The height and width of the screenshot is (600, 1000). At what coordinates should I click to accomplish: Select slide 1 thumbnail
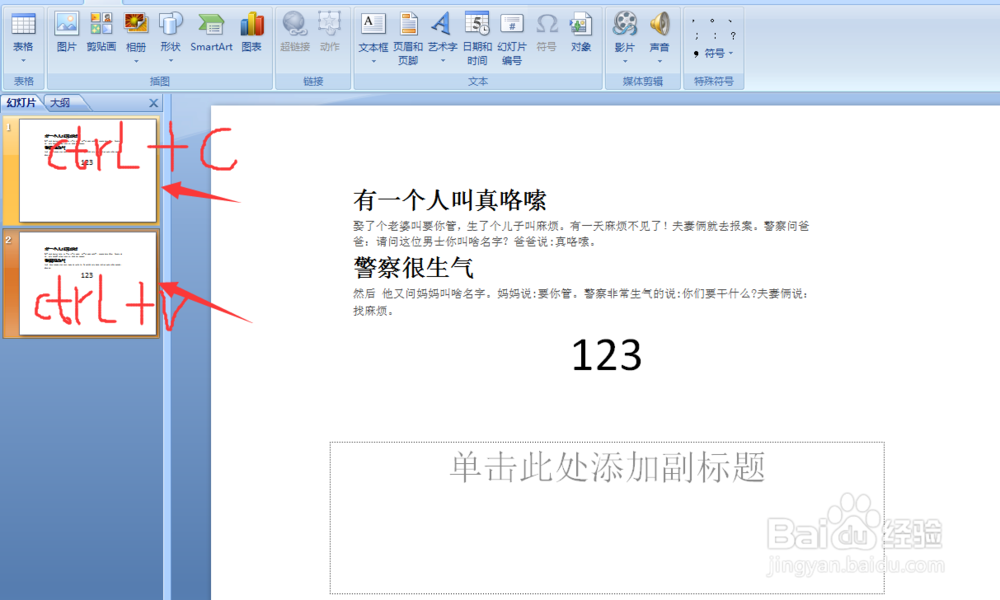click(x=88, y=170)
